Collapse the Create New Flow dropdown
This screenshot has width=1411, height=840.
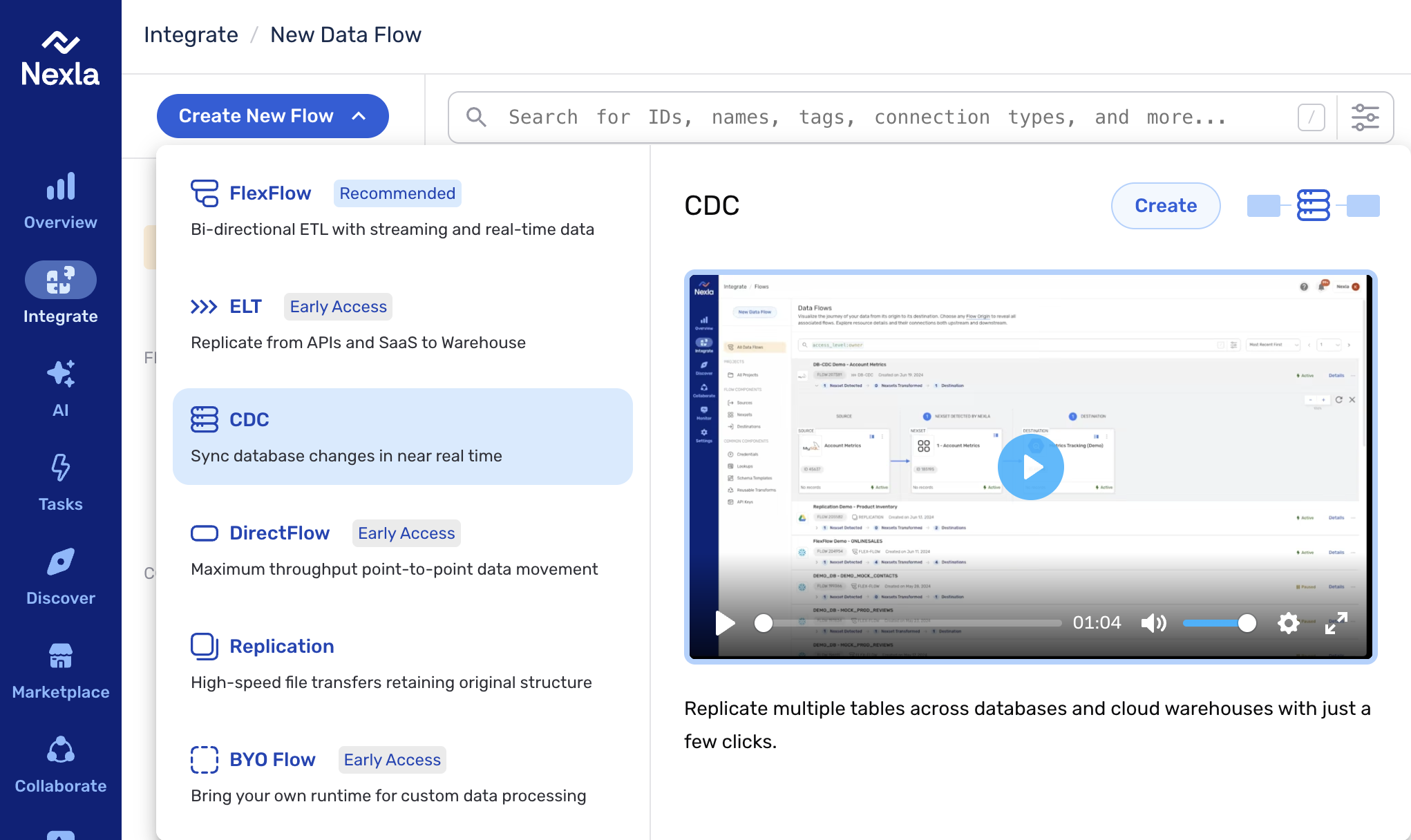(273, 116)
